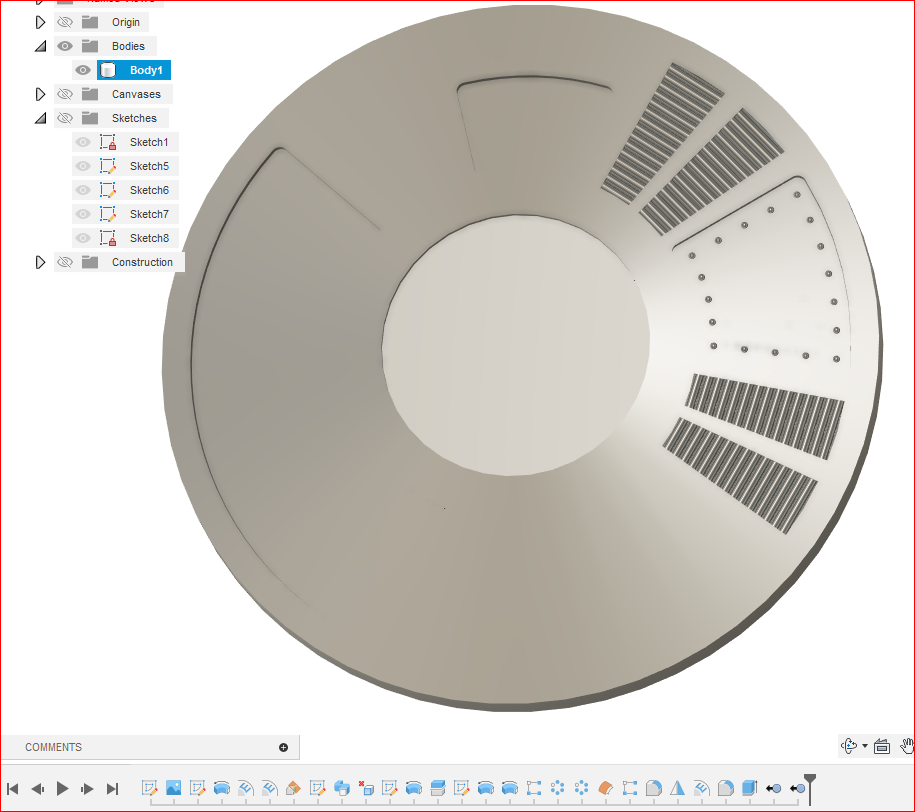
Task: Expand the Origin folder
Action: click(x=40, y=21)
